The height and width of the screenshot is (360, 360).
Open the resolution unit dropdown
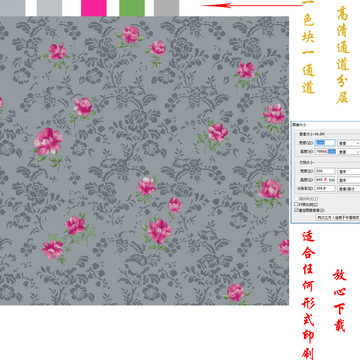tap(349, 189)
